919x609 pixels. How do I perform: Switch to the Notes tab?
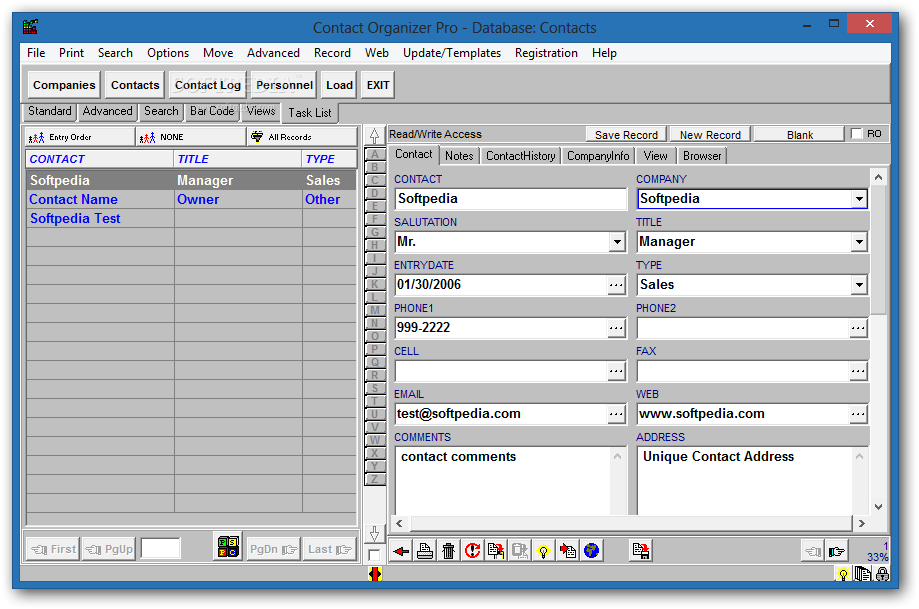click(459, 156)
